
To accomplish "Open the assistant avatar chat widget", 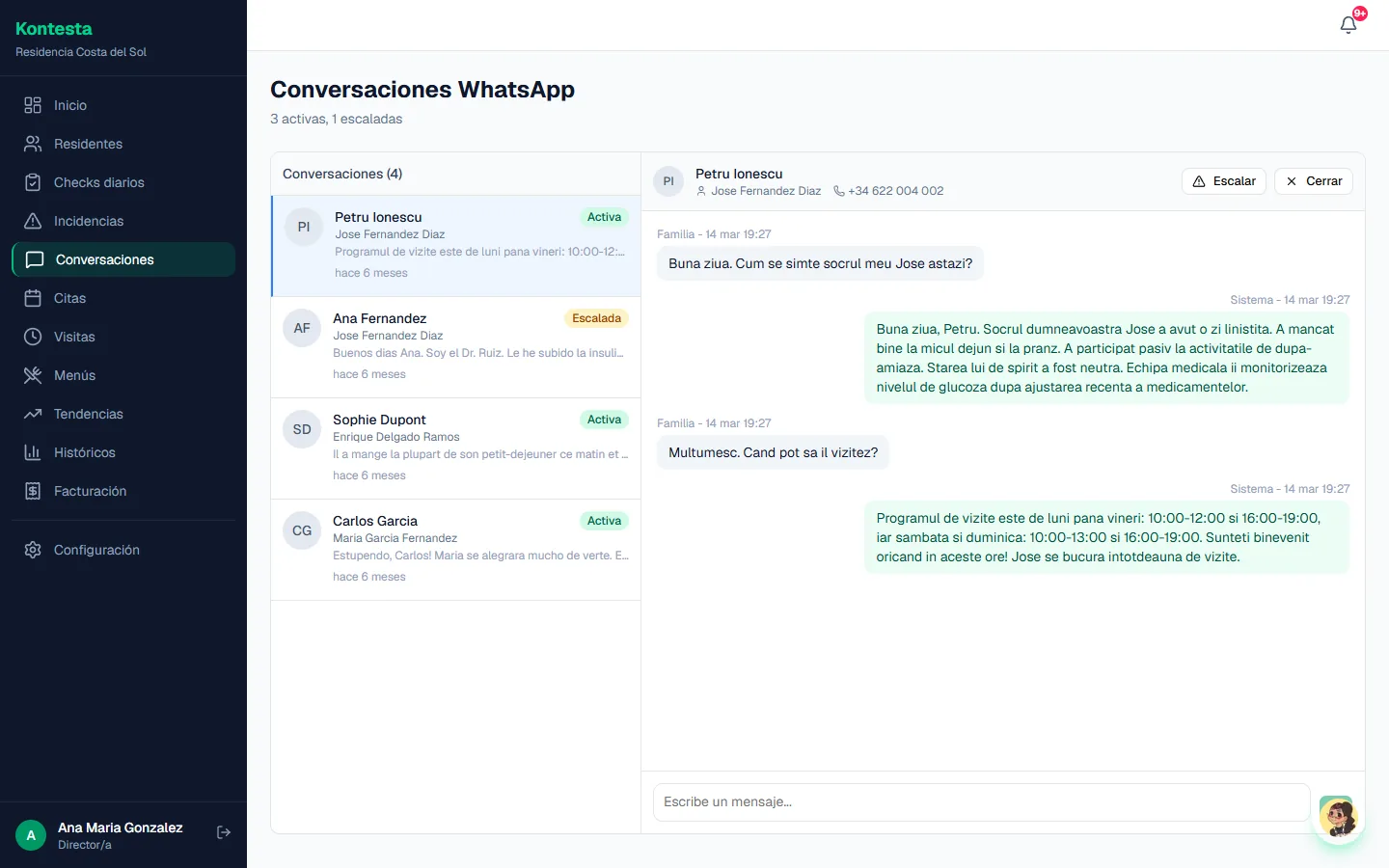I will pos(1338,819).
